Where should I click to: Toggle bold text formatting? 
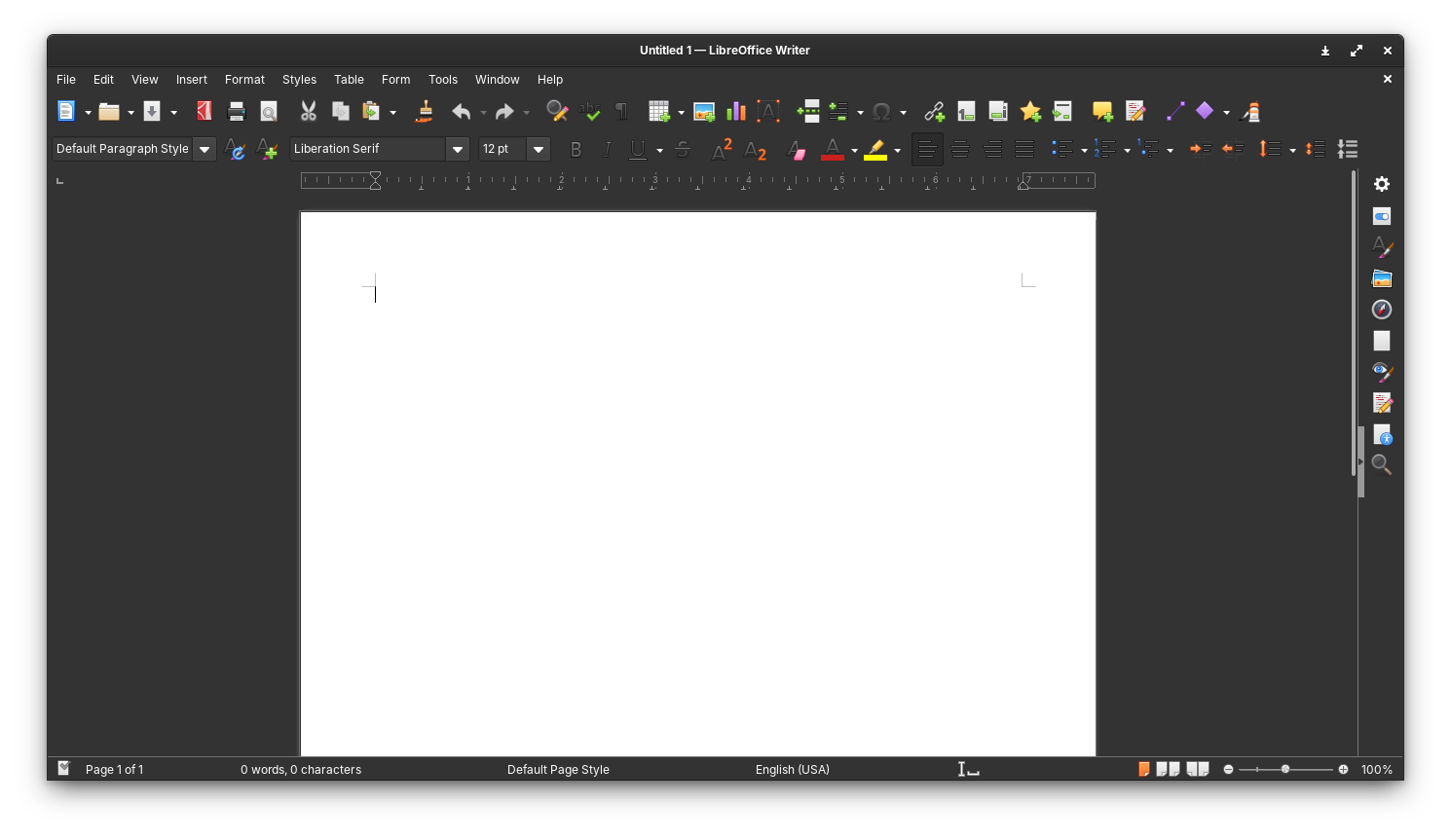click(x=576, y=149)
